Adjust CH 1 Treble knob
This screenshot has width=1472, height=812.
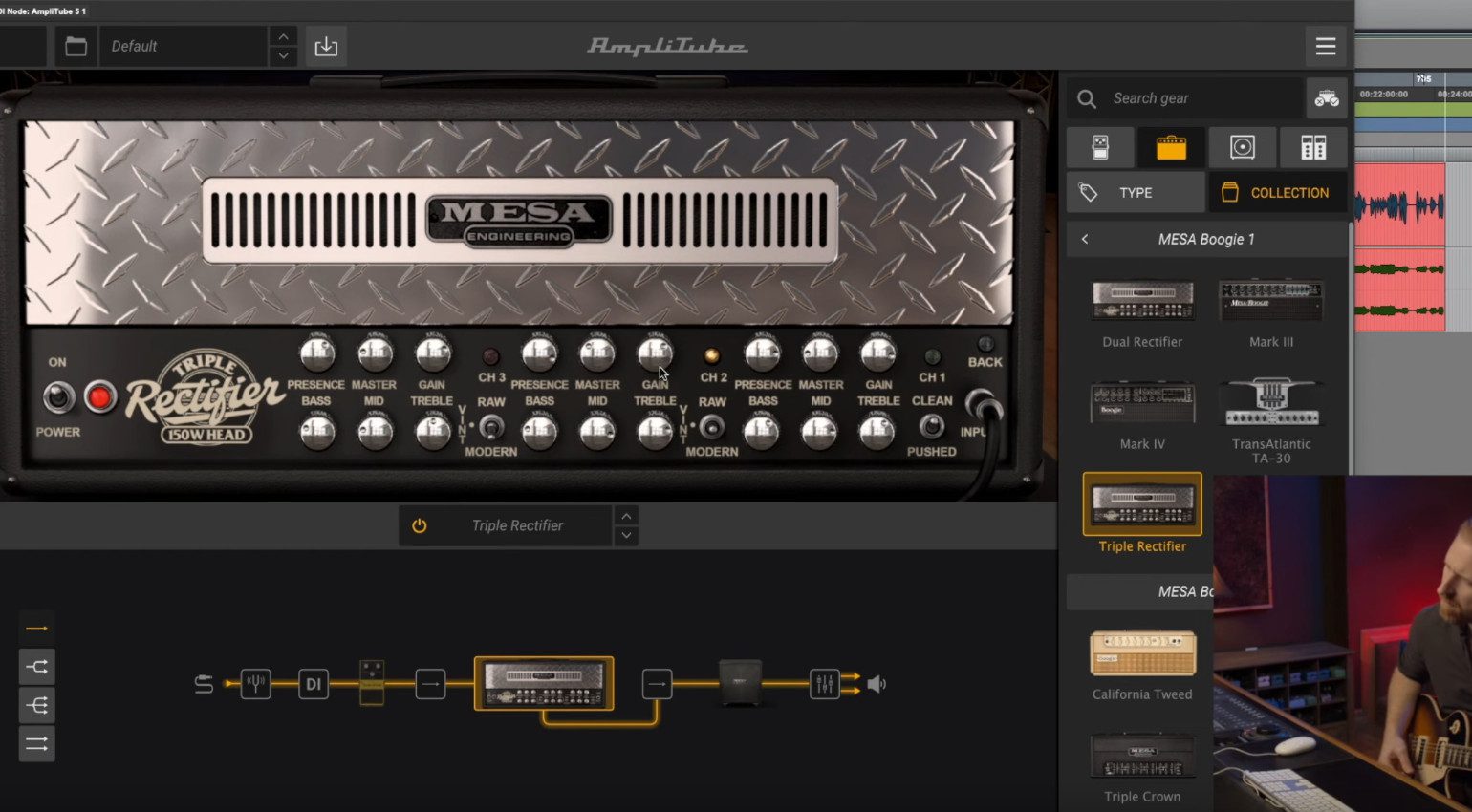click(x=877, y=433)
